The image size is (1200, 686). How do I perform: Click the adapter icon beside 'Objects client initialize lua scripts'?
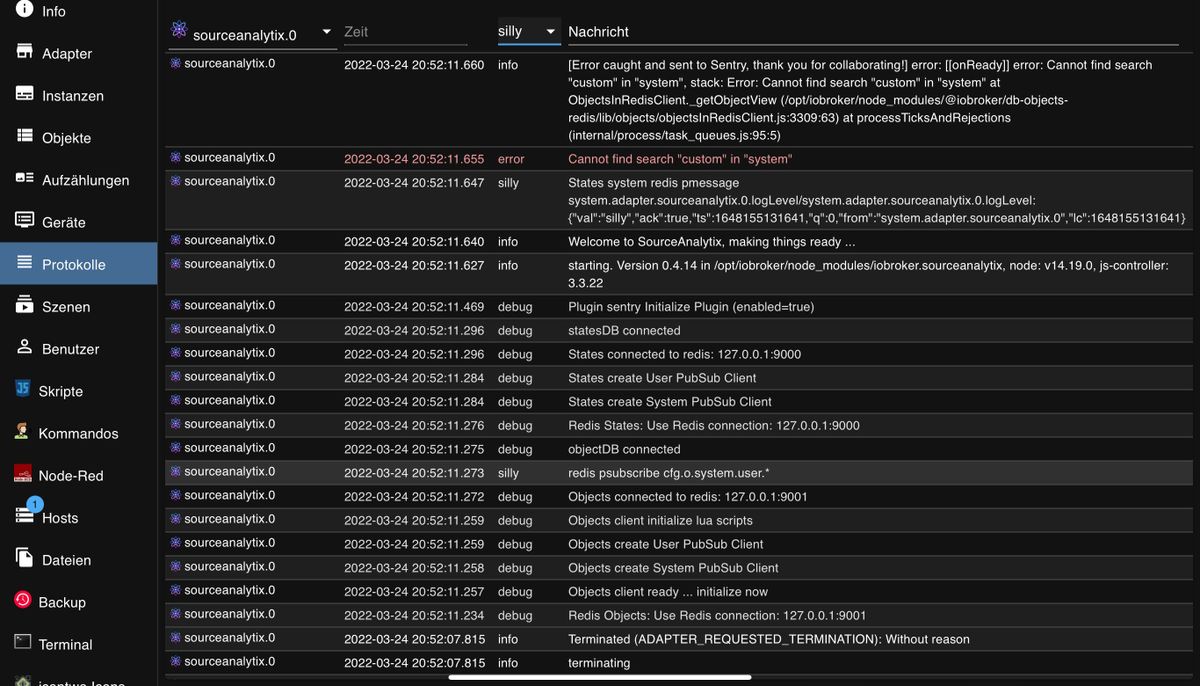(x=175, y=519)
